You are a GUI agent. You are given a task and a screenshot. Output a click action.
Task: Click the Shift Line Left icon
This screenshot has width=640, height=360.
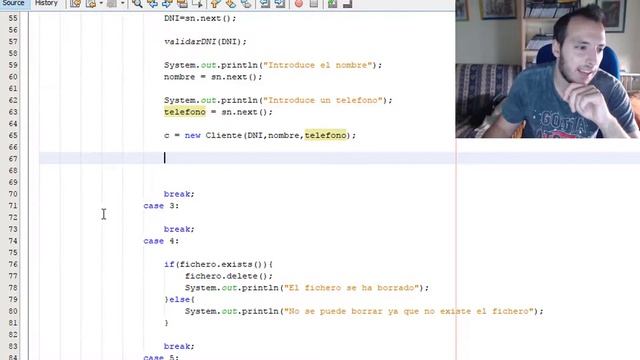[265, 4]
